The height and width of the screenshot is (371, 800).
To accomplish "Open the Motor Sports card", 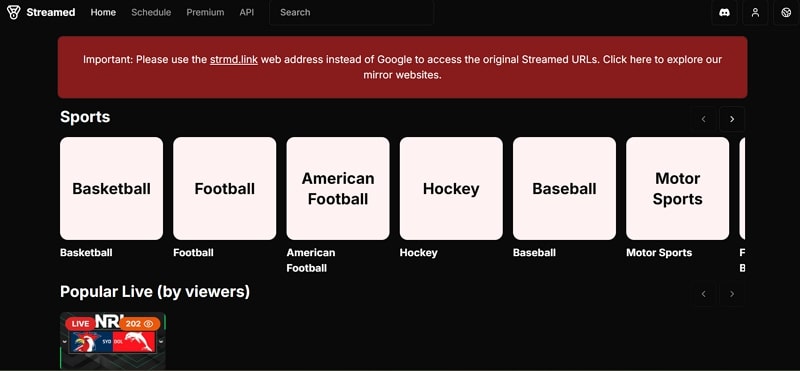I will (678, 188).
